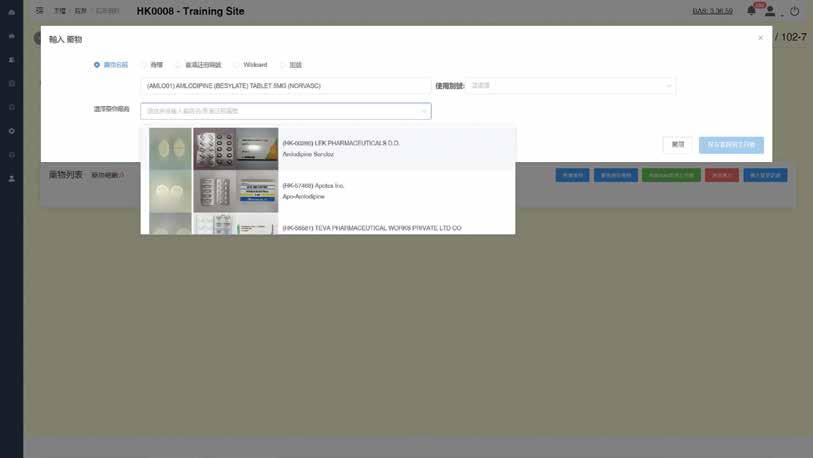The width and height of the screenshot is (813, 458).
Task: Open the user account icon in the top bar
Action: (770, 11)
